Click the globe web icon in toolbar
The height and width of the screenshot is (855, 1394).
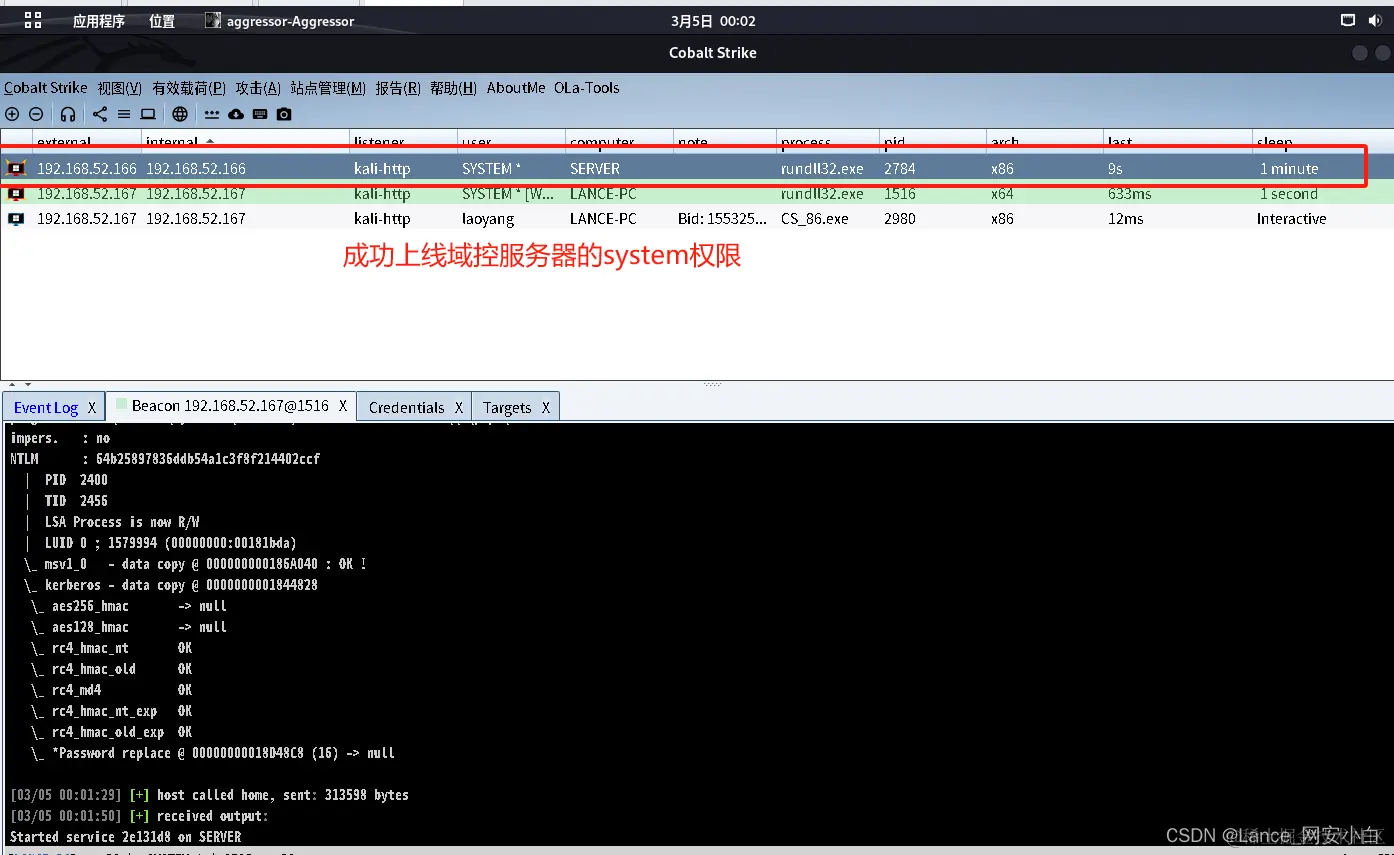180,114
